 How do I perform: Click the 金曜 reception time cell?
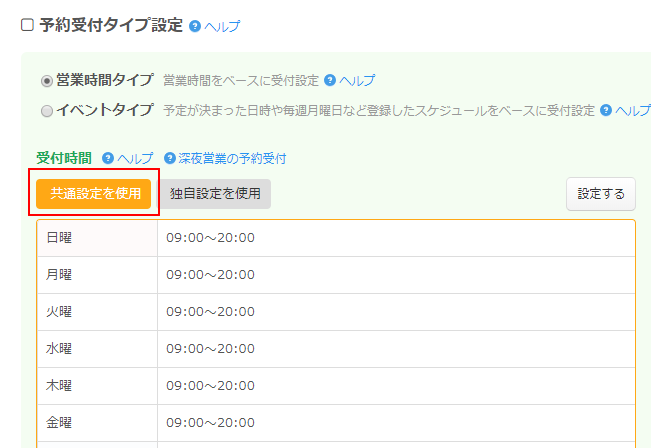point(211,423)
